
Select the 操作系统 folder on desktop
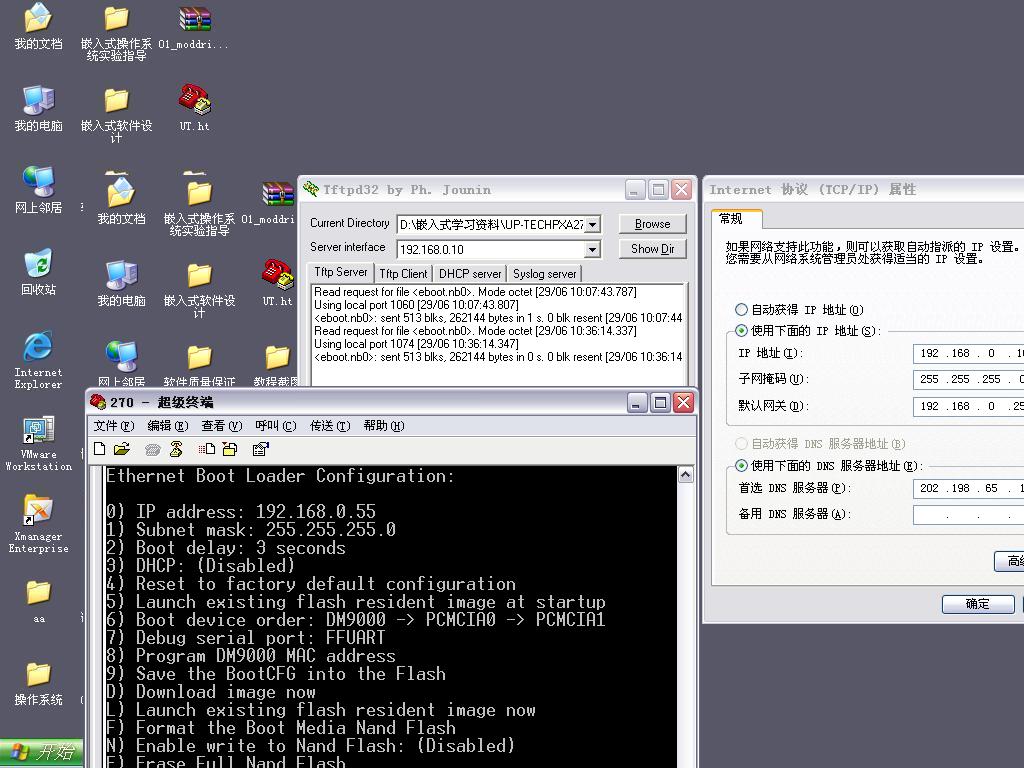39,683
